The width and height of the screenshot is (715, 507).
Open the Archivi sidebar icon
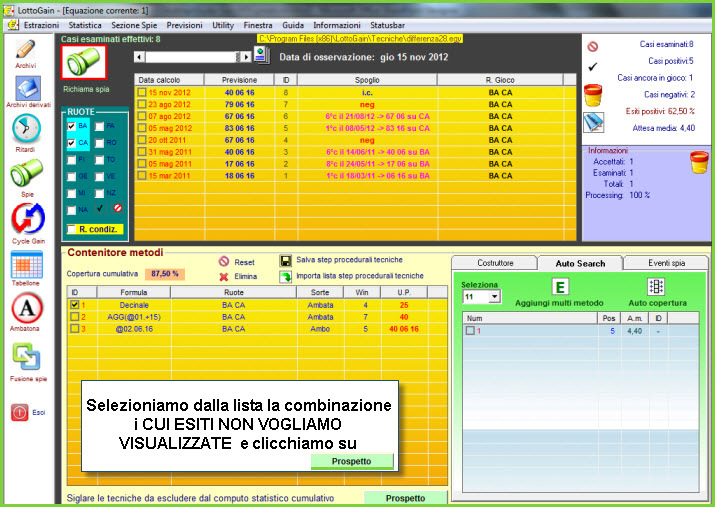click(26, 49)
